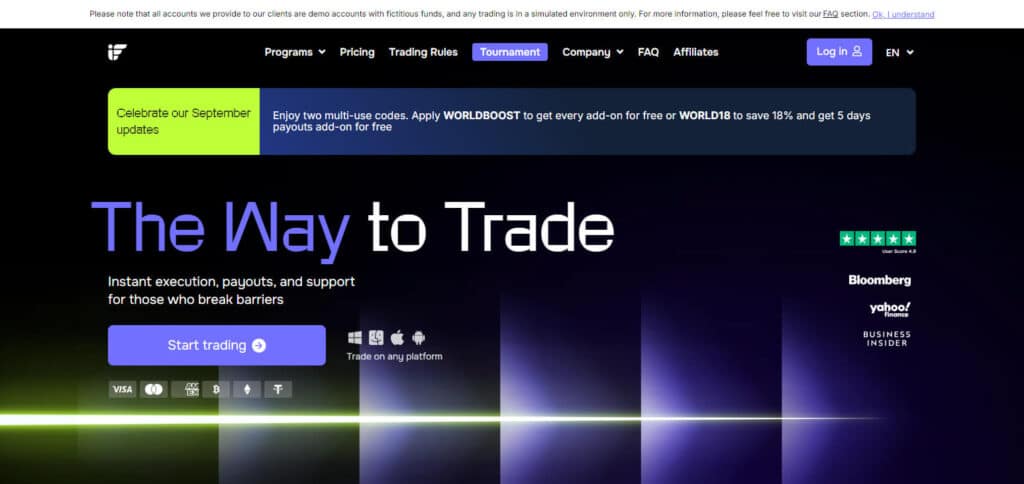Open the Pricing menu item
Screen dimensions: 1024x484
click(357, 52)
